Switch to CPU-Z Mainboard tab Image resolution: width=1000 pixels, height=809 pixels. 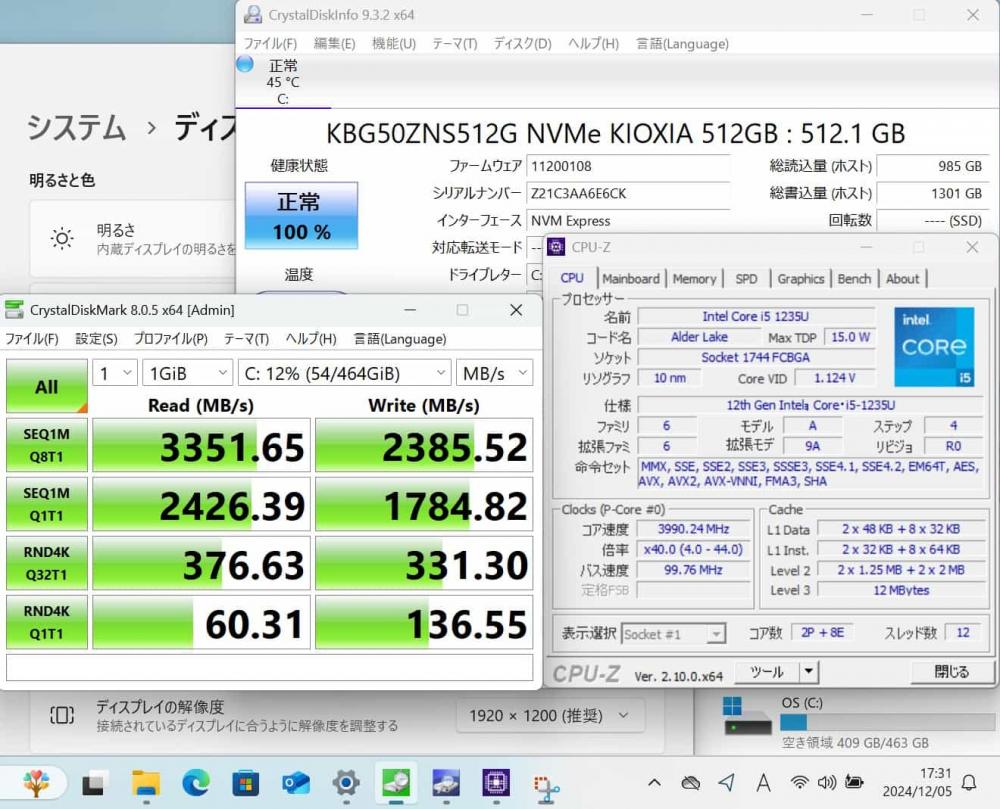click(631, 279)
